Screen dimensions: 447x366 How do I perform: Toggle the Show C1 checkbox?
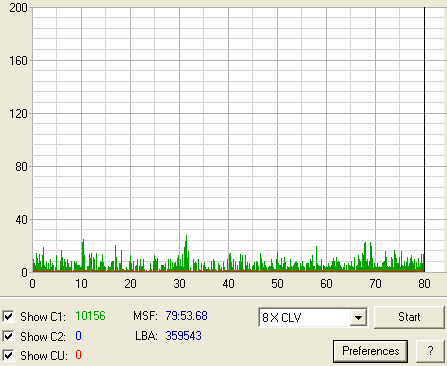tap(8, 316)
